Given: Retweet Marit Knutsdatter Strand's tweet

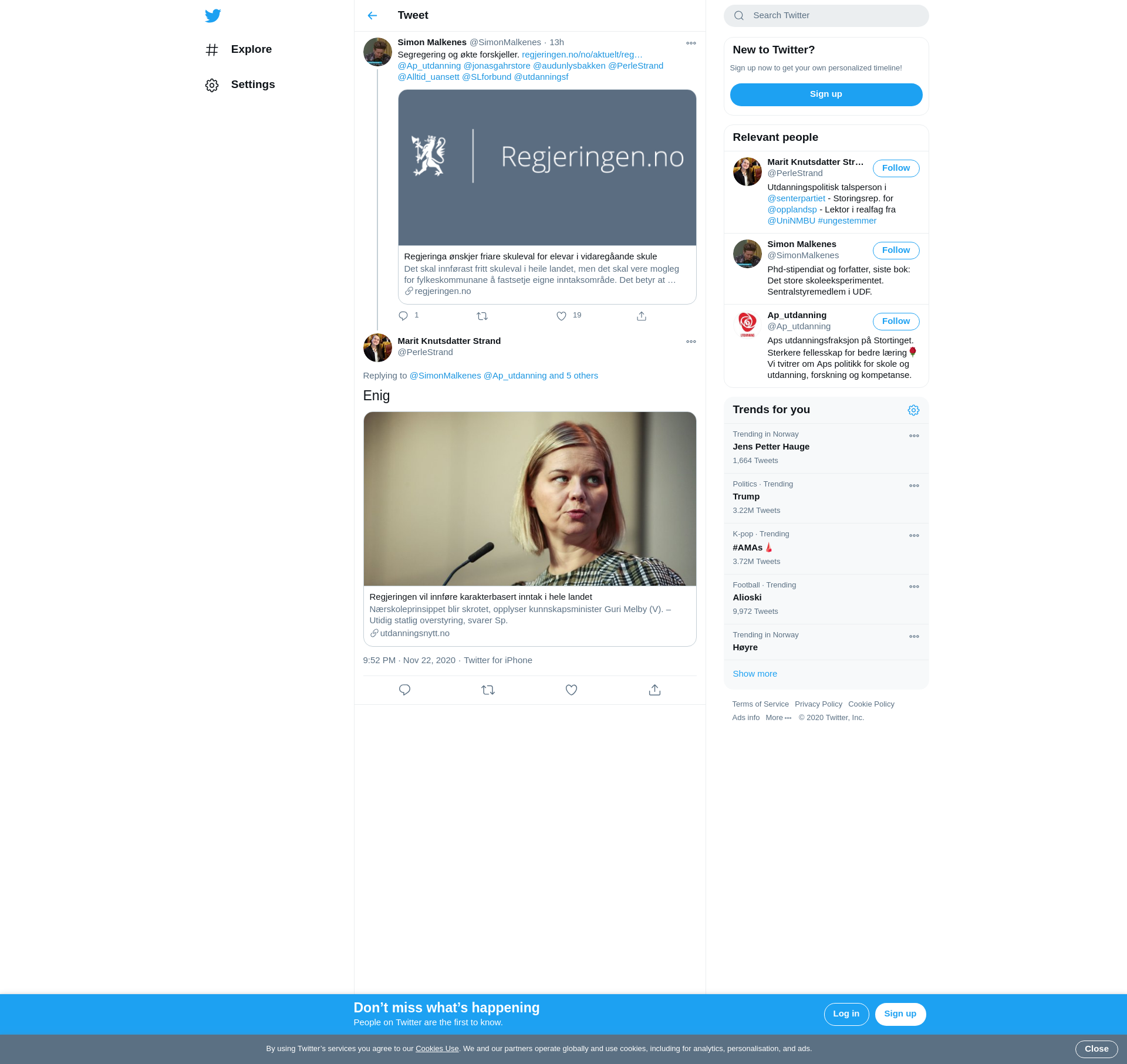Looking at the screenshot, I should click(x=488, y=690).
